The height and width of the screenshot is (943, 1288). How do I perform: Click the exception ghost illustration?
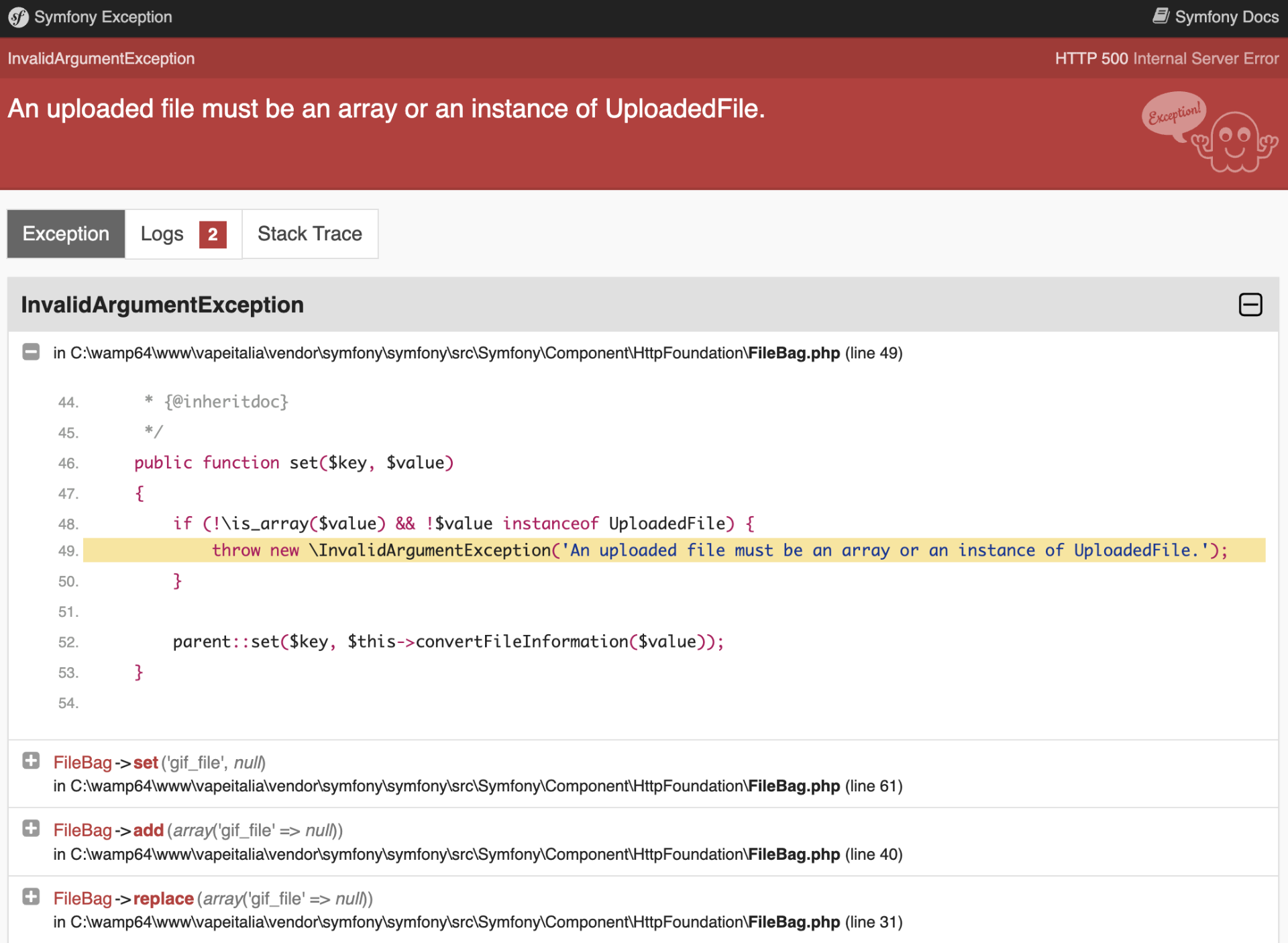(x=1235, y=142)
